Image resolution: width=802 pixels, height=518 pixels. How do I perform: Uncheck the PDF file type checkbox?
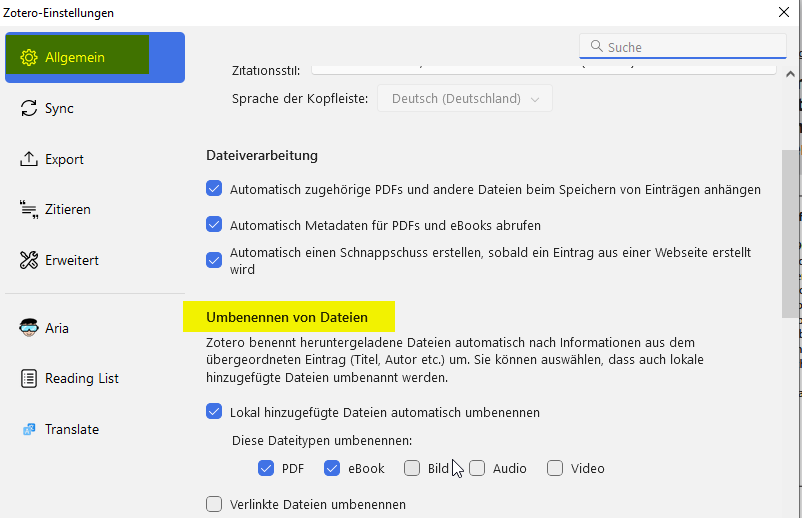(266, 468)
